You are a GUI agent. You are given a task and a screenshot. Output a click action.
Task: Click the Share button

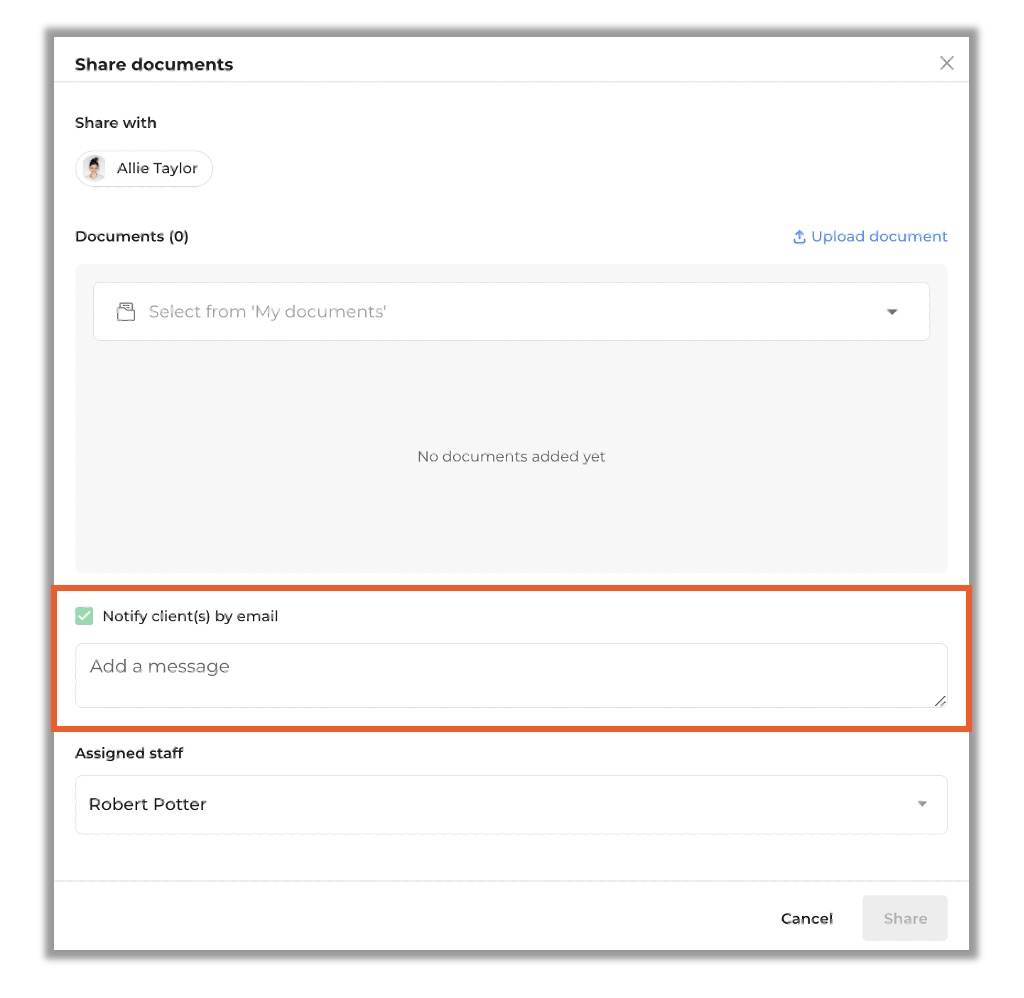click(905, 918)
